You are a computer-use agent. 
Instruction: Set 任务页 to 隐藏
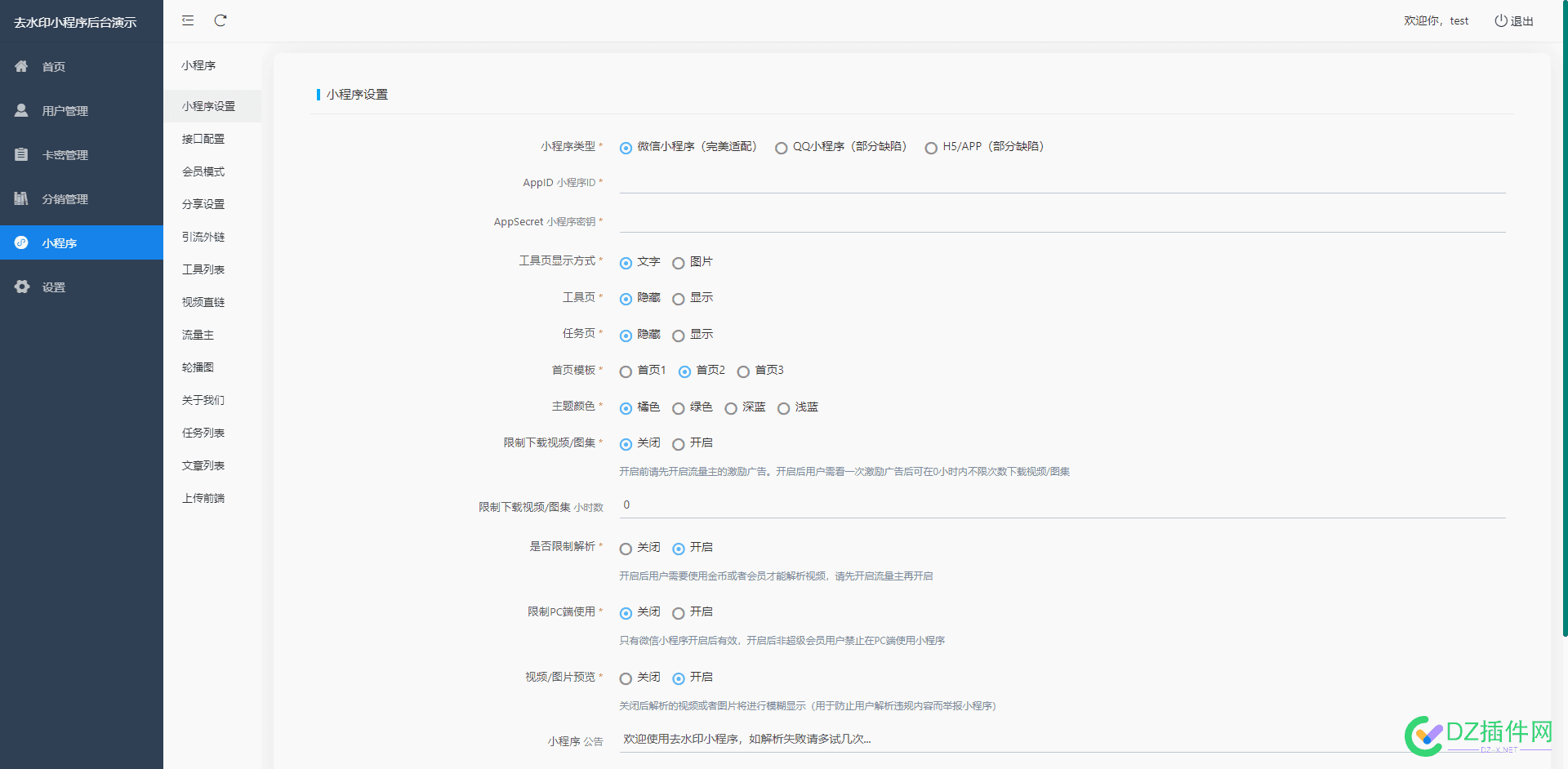pos(626,336)
